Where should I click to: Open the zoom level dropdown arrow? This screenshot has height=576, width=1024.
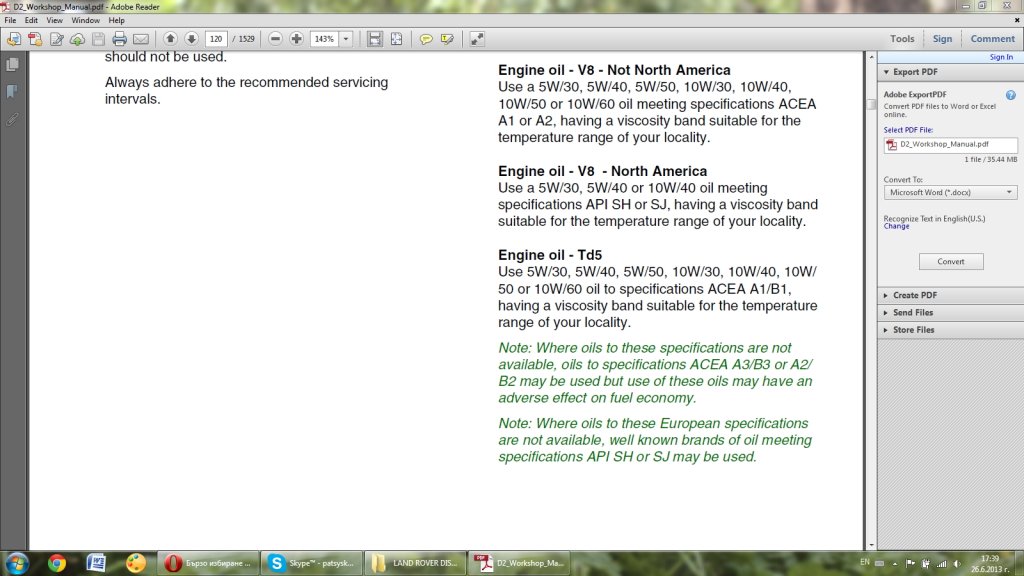click(x=346, y=39)
